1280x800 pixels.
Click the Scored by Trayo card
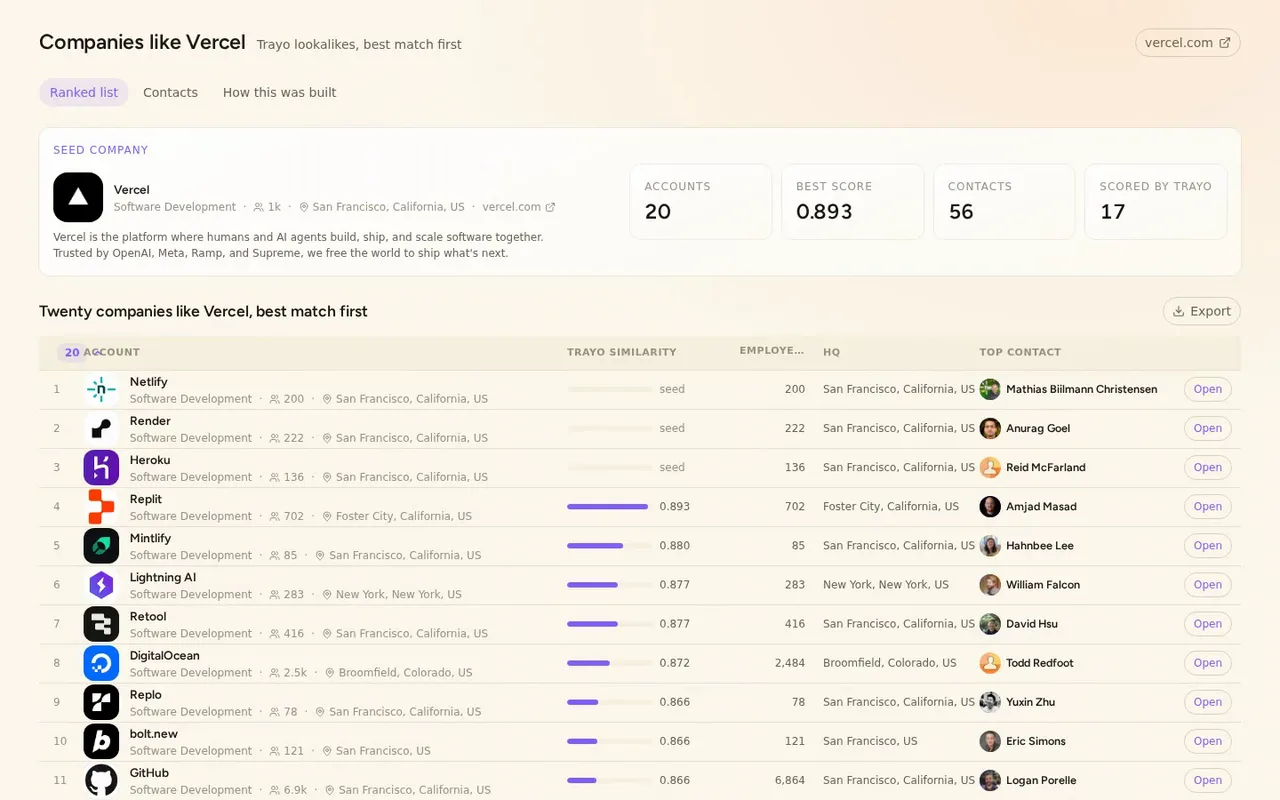click(1156, 202)
